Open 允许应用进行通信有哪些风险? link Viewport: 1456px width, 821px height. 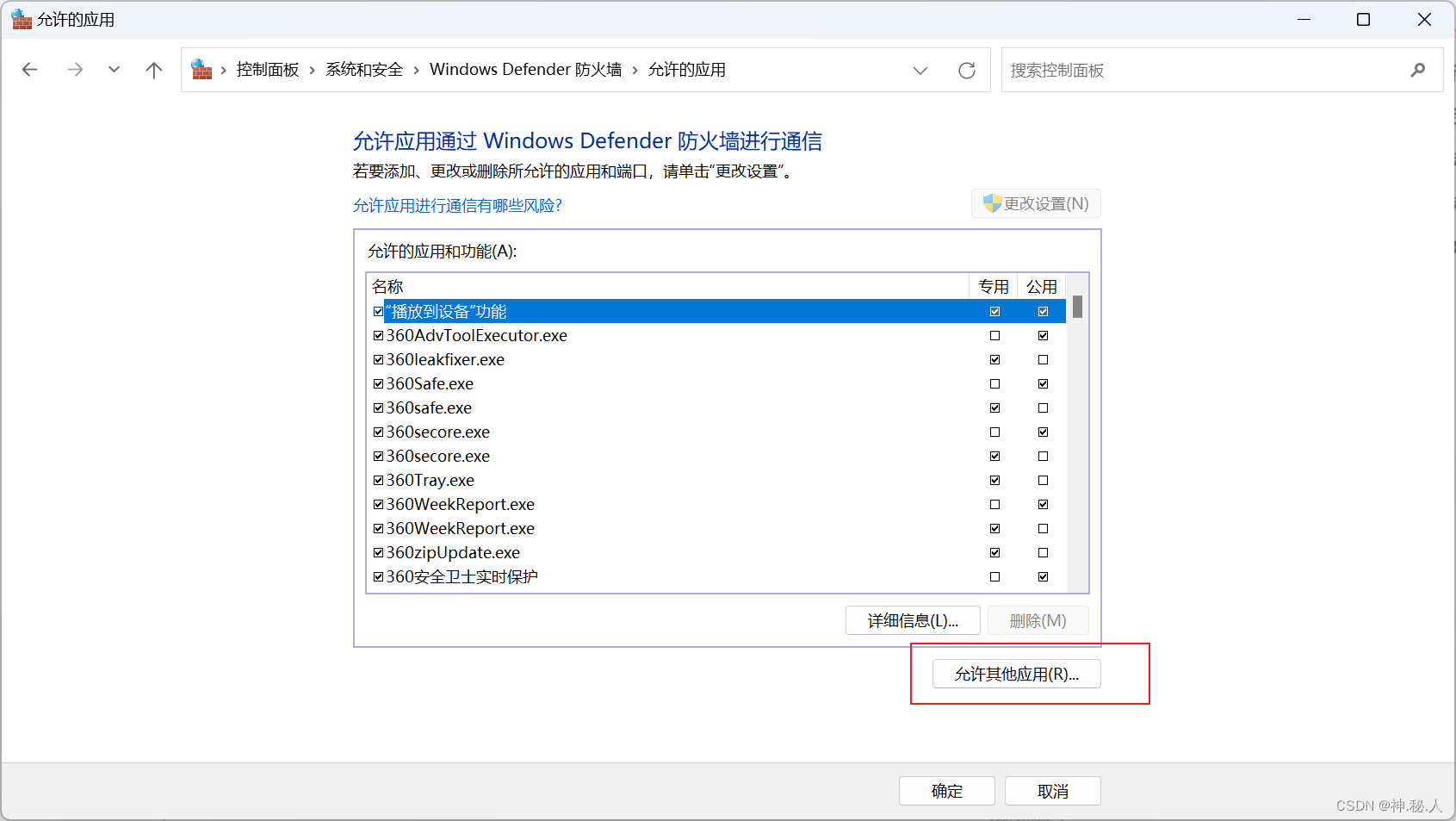(x=457, y=206)
